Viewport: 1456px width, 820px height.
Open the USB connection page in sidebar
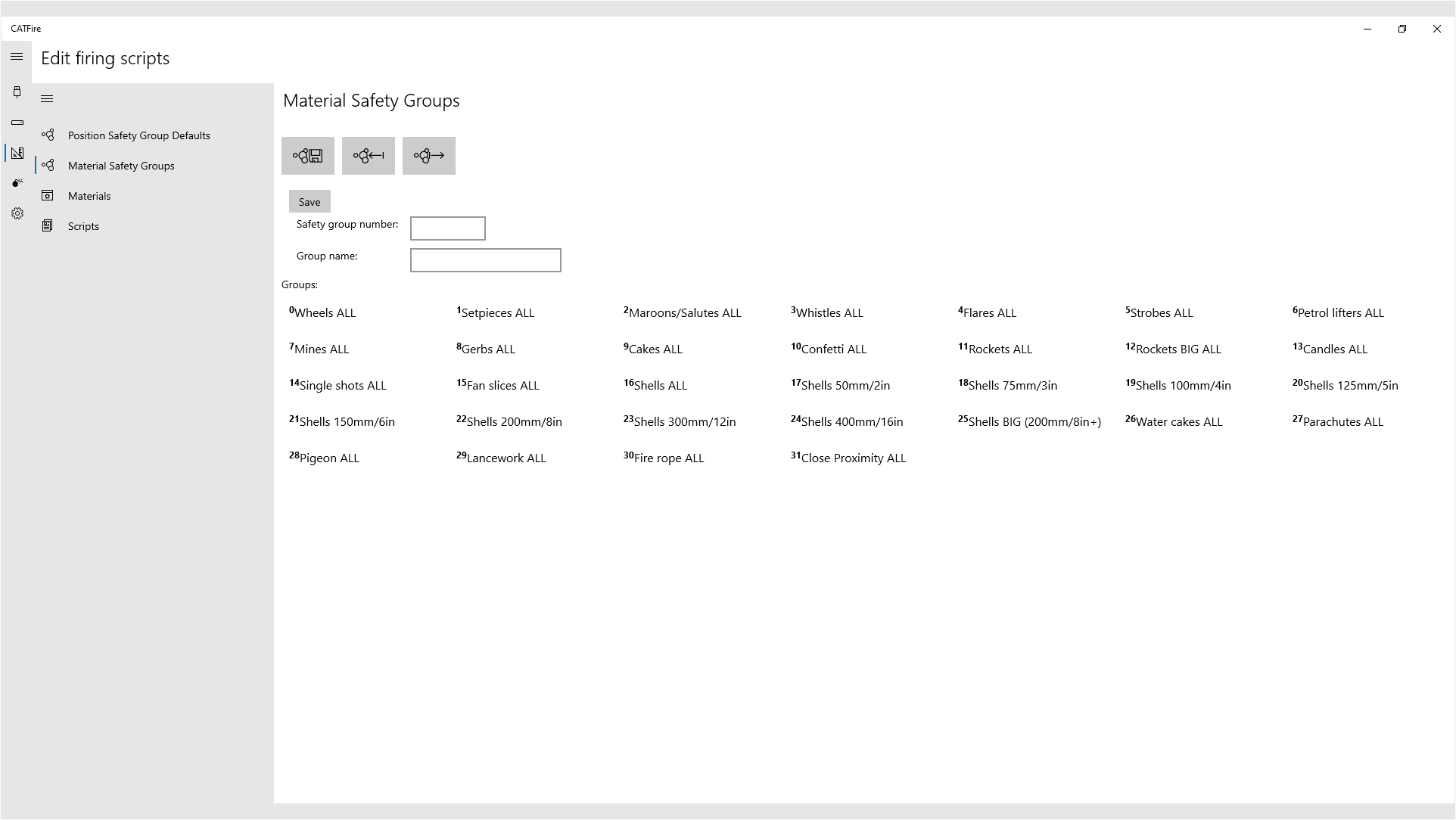(x=17, y=92)
